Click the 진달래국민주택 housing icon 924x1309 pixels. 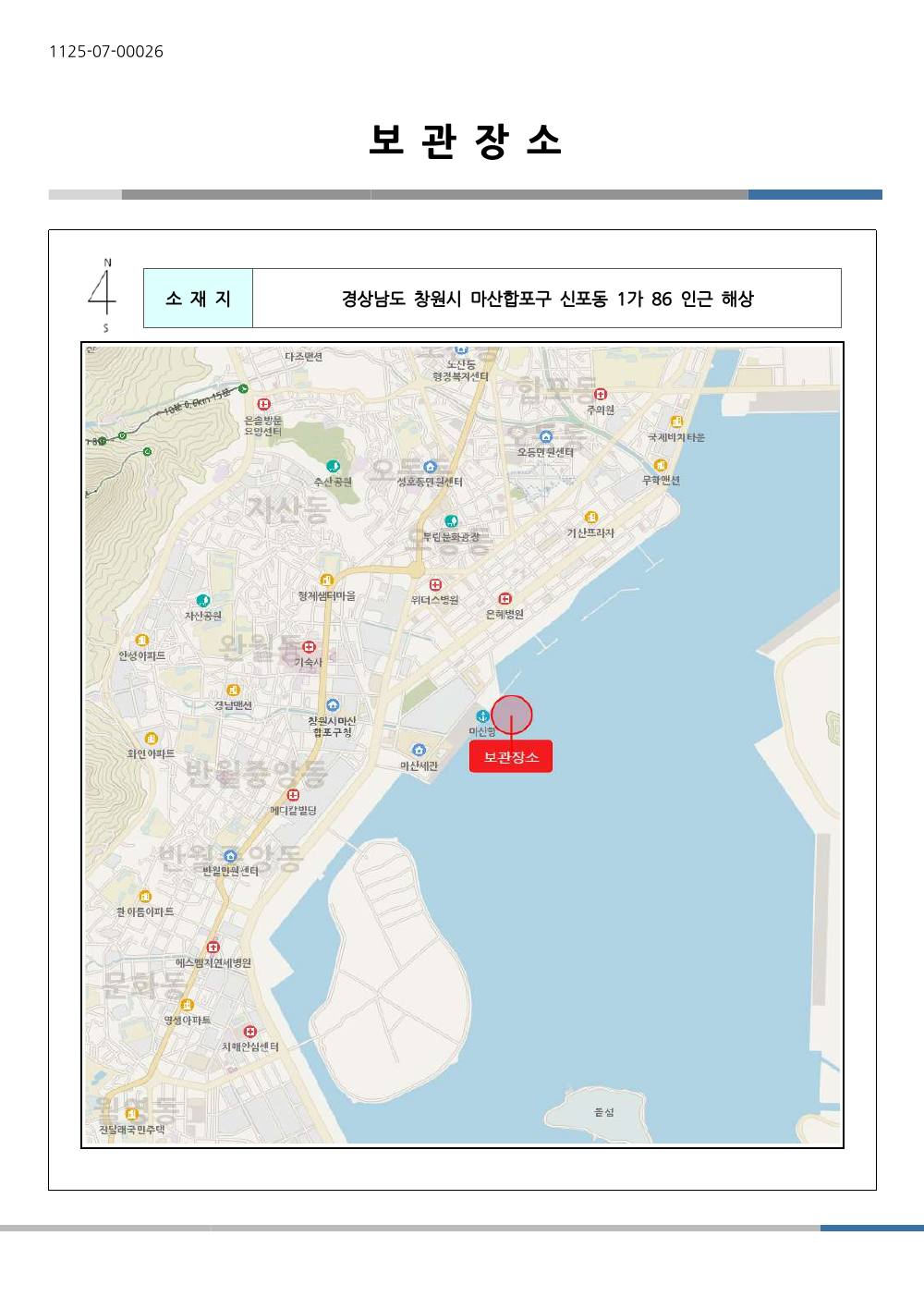(x=131, y=1114)
